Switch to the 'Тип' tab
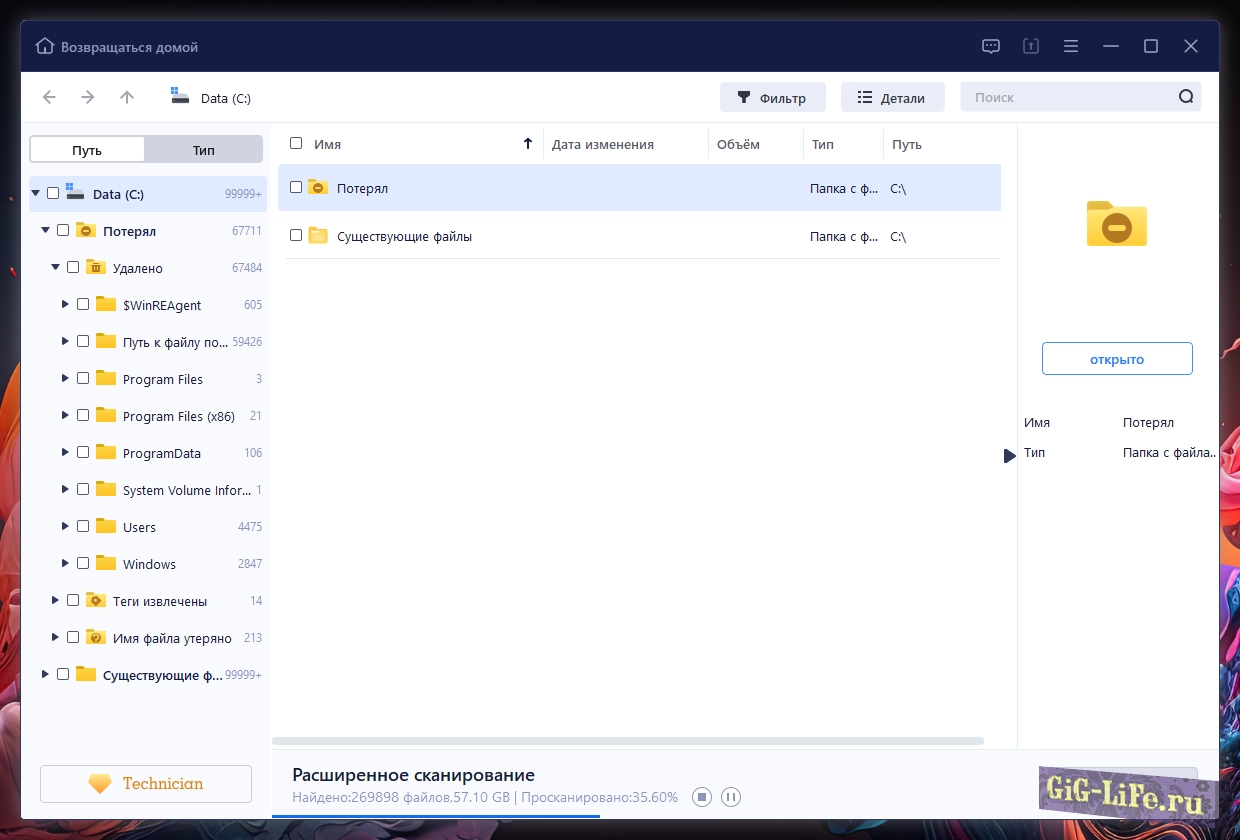Image resolution: width=1240 pixels, height=840 pixels. point(203,150)
